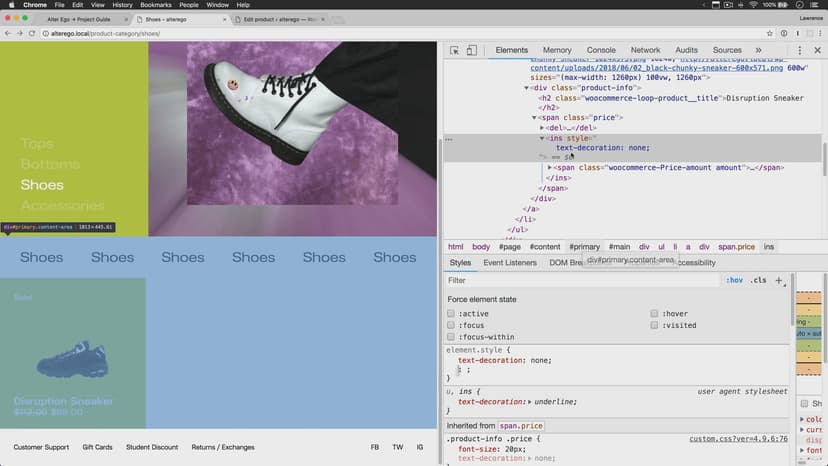
Task: Expand the collapsed del element node
Action: (542, 128)
